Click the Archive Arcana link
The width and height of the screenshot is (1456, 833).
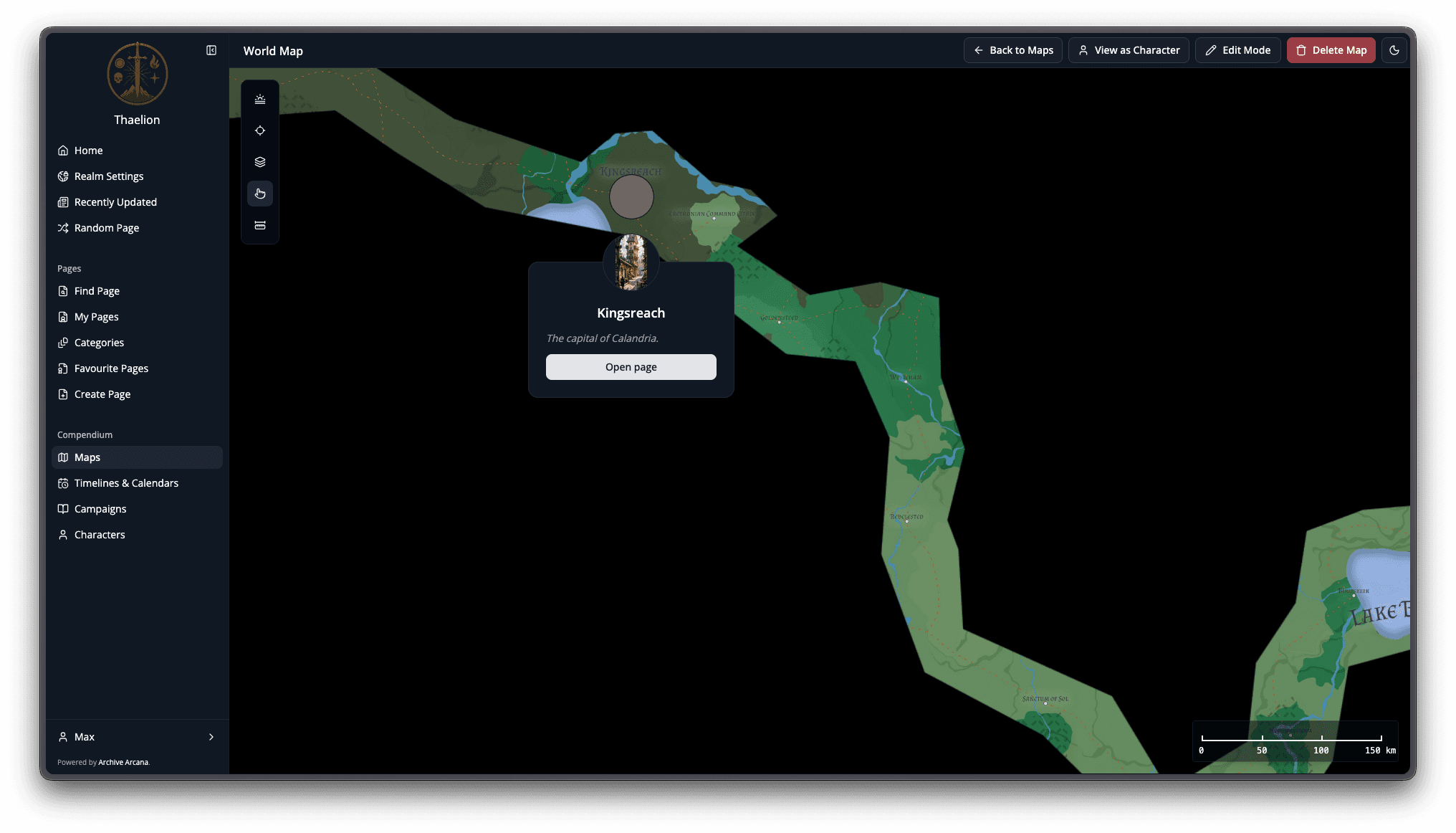click(x=123, y=762)
